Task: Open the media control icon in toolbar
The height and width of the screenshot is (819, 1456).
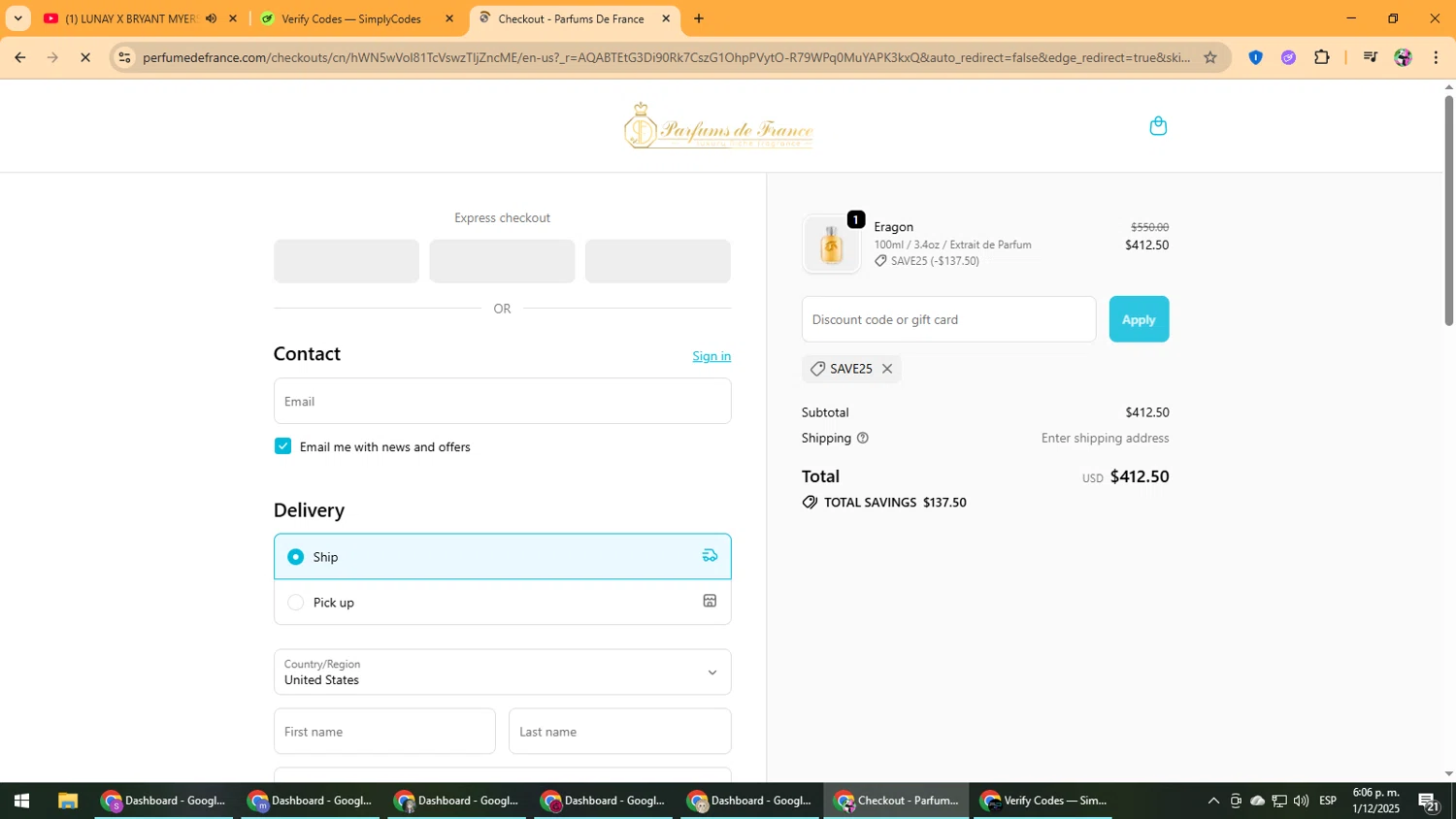Action: [1370, 57]
